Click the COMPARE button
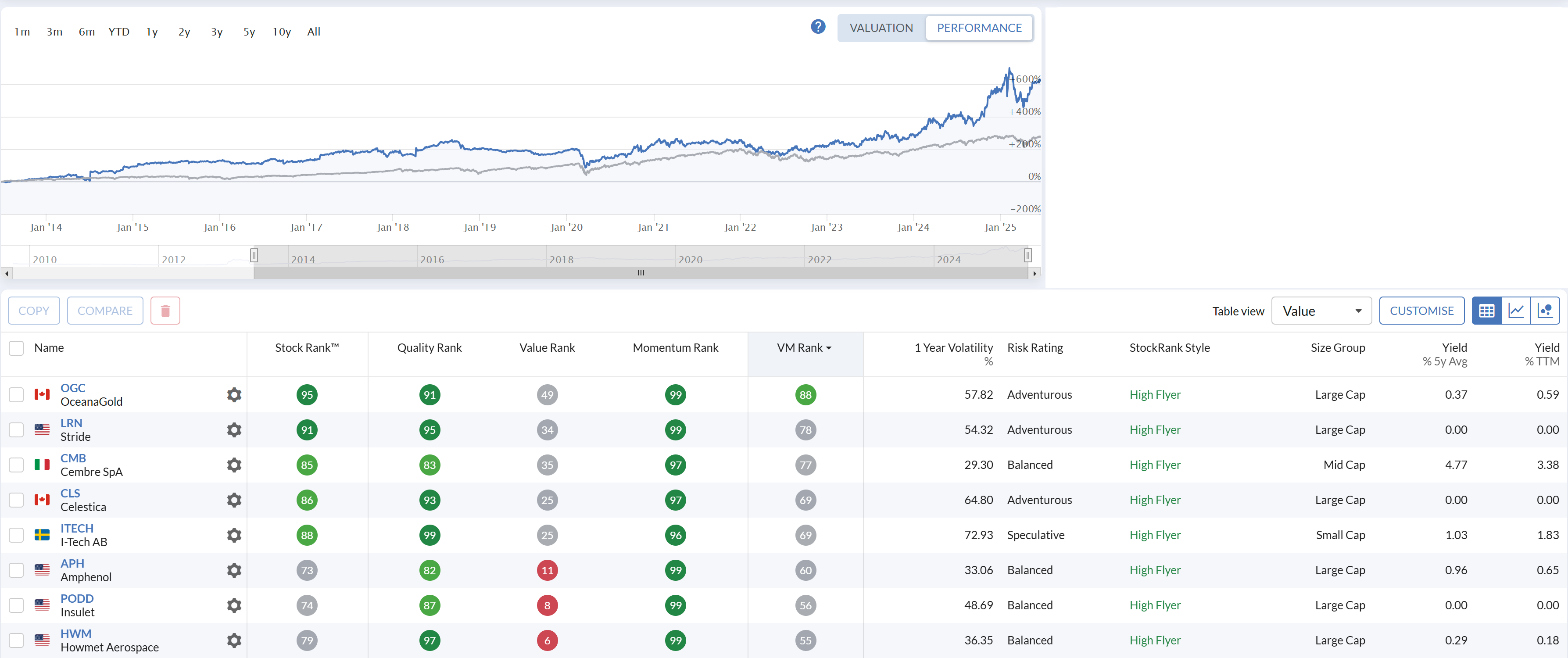This screenshot has width=1568, height=658. 105,311
